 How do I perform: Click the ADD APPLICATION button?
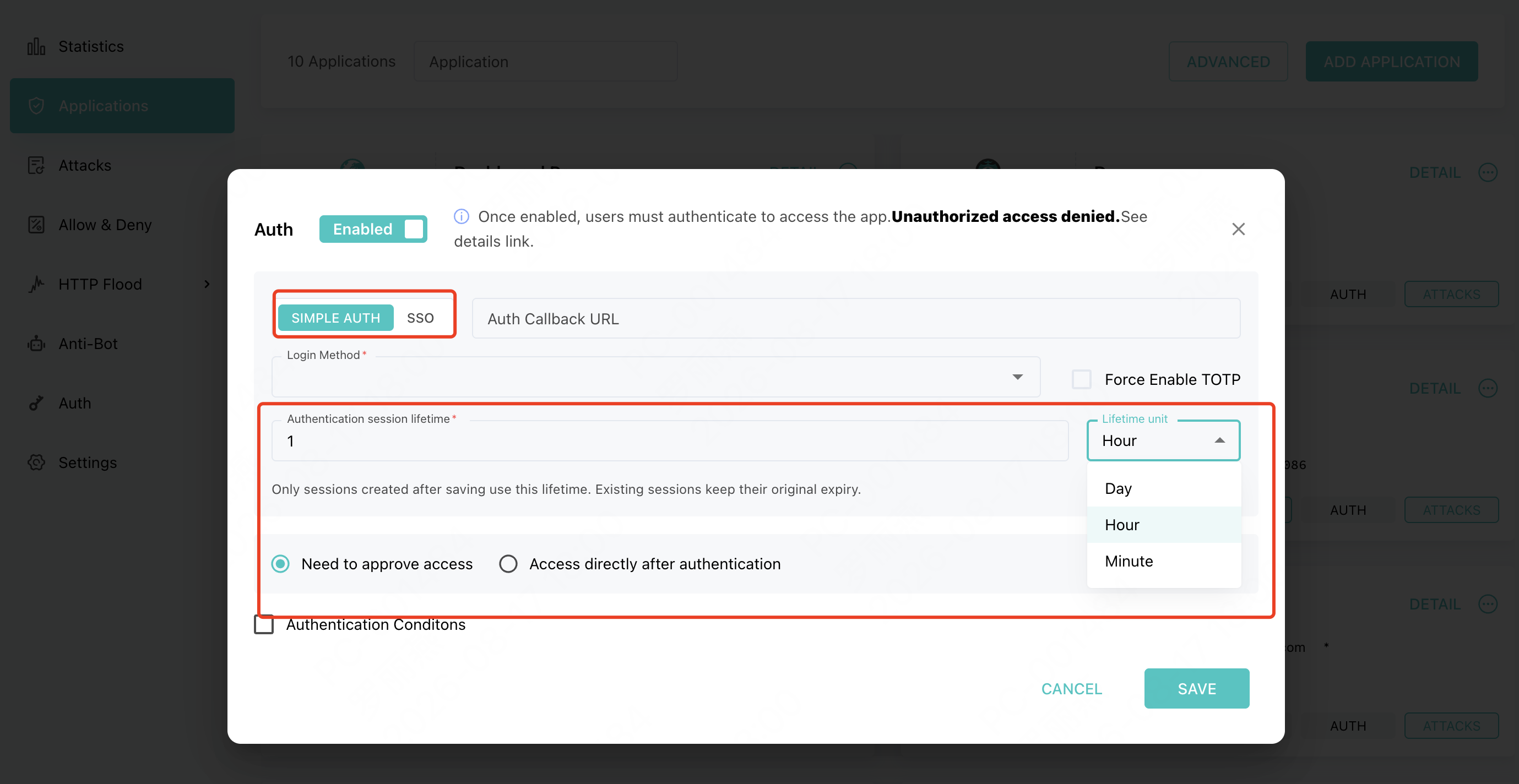click(1392, 61)
